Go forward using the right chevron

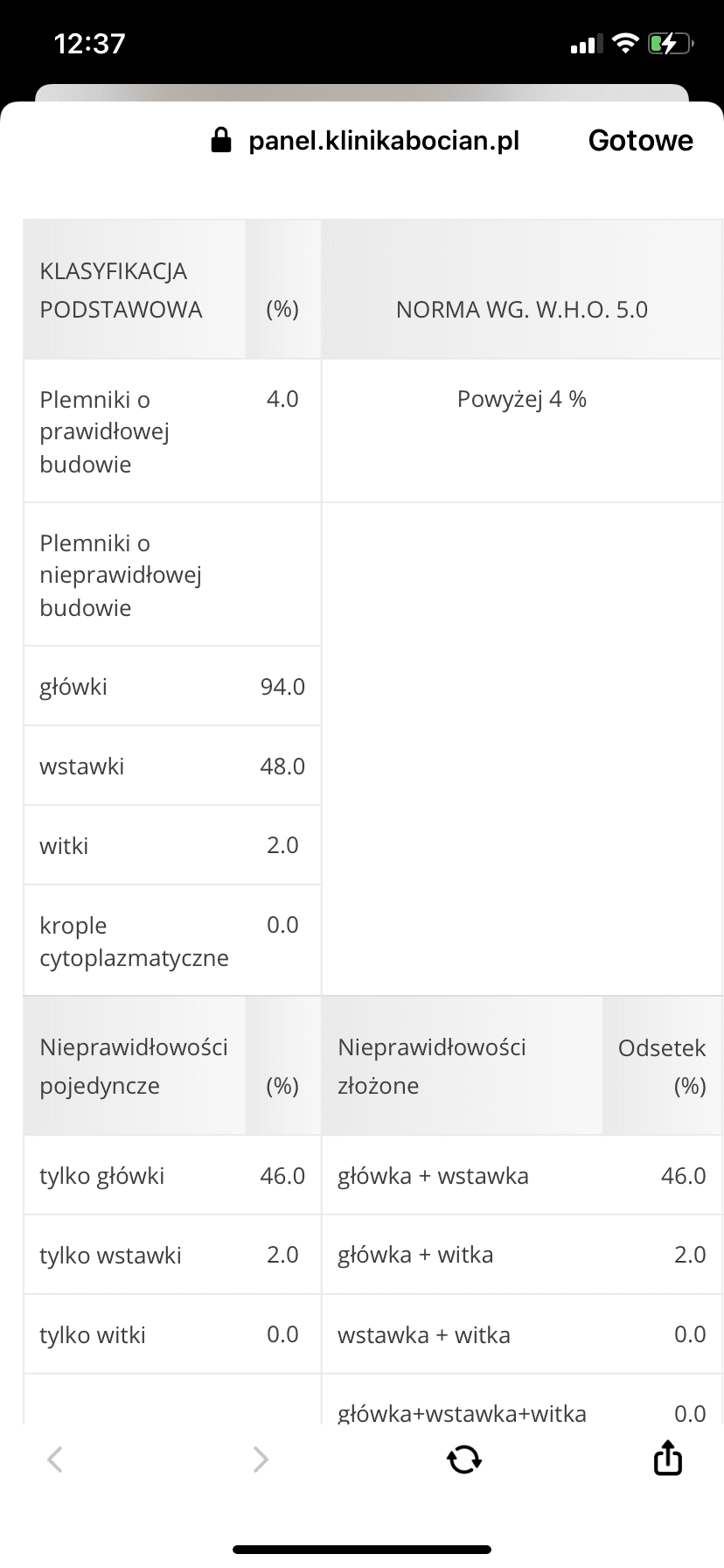click(x=260, y=1459)
